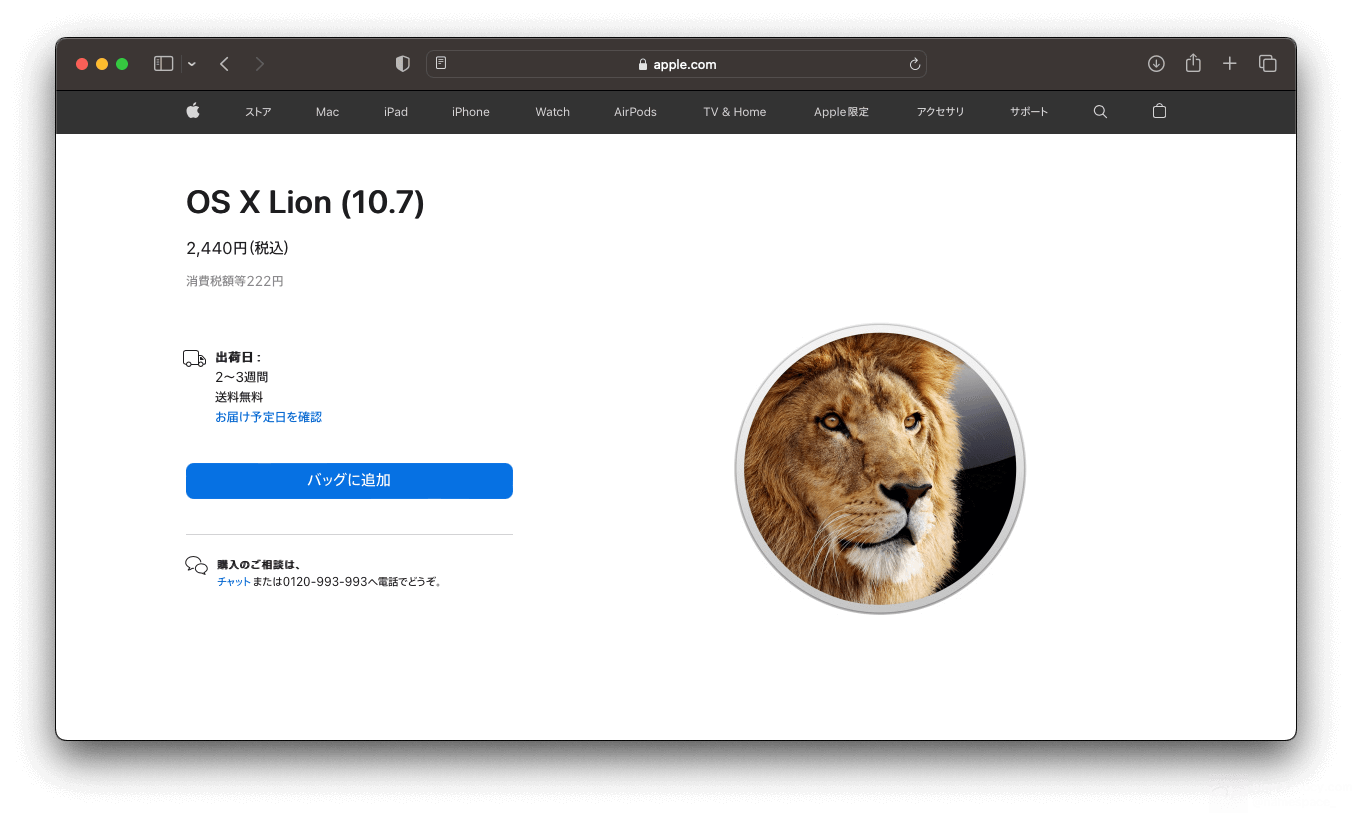Open the AirPods menu item
This screenshot has height=814, width=1352.
[x=635, y=112]
